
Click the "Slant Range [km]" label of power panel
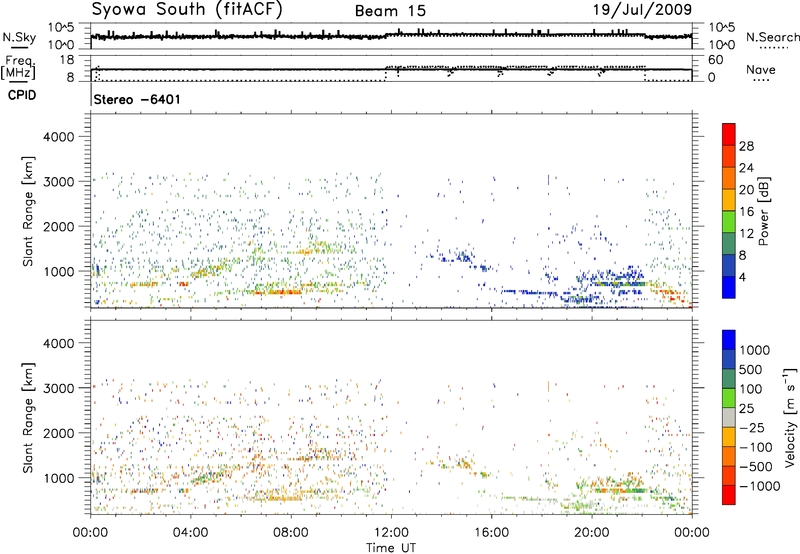[28, 211]
